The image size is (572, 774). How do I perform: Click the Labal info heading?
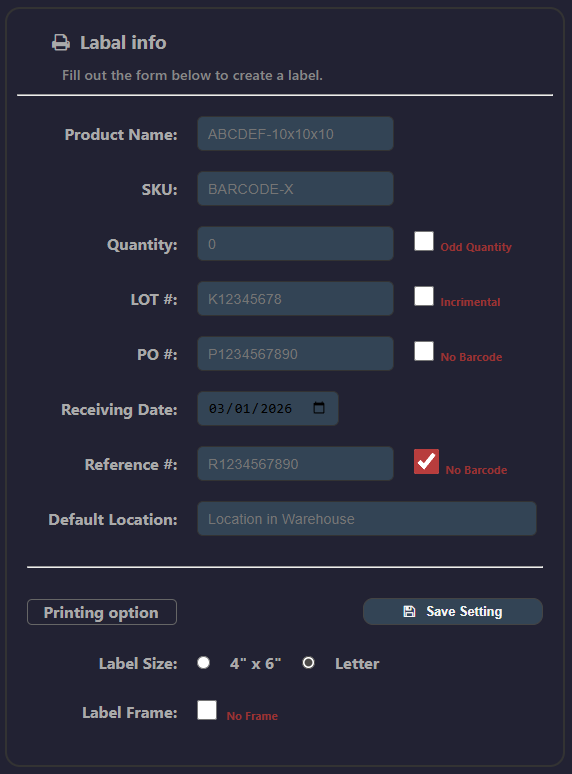point(123,43)
